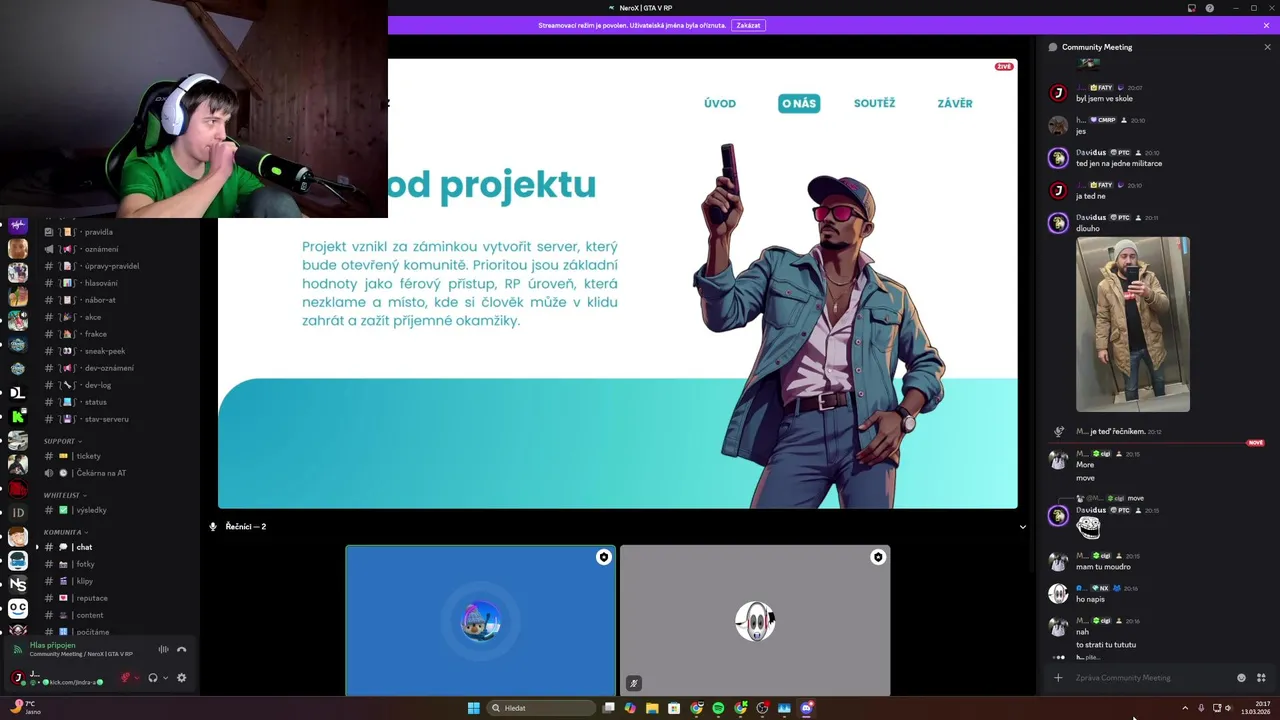Click the moderator badge on blue speaker tile
This screenshot has height=720, width=1280.
(x=603, y=557)
